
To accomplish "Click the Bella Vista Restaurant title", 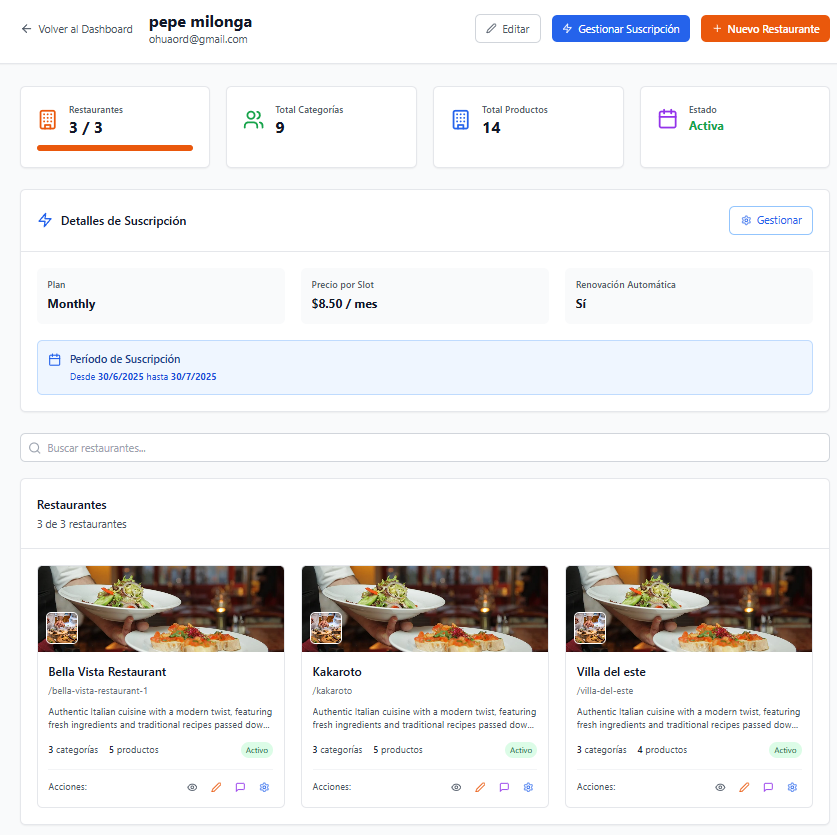I will click(107, 672).
